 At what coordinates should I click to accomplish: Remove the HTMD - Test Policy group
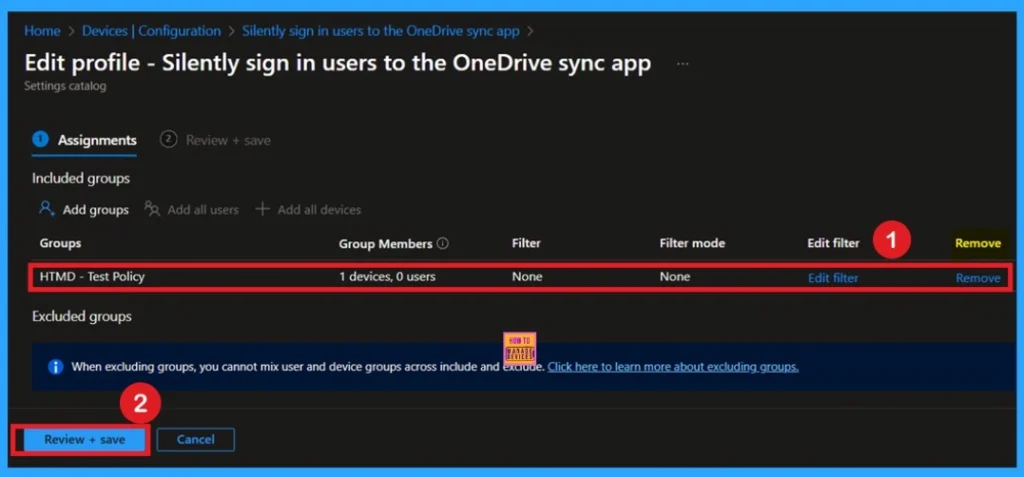(978, 278)
